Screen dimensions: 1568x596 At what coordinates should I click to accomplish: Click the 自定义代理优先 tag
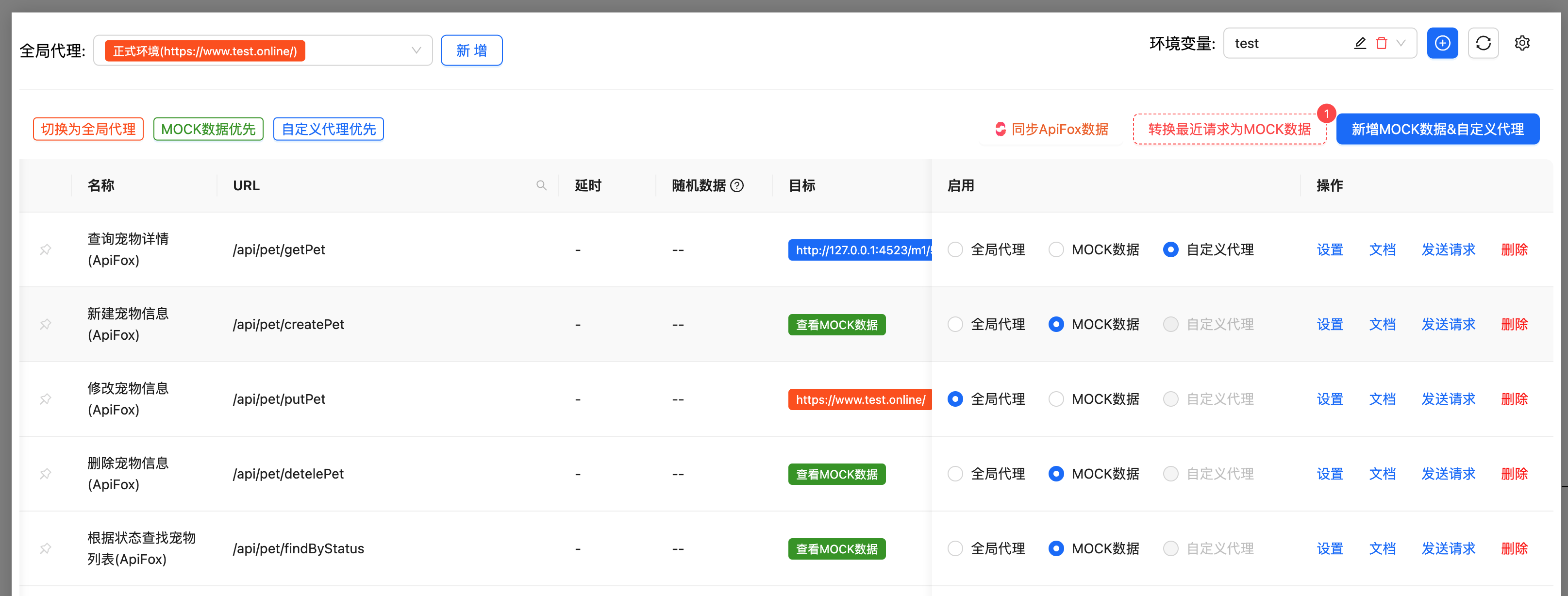tap(328, 129)
